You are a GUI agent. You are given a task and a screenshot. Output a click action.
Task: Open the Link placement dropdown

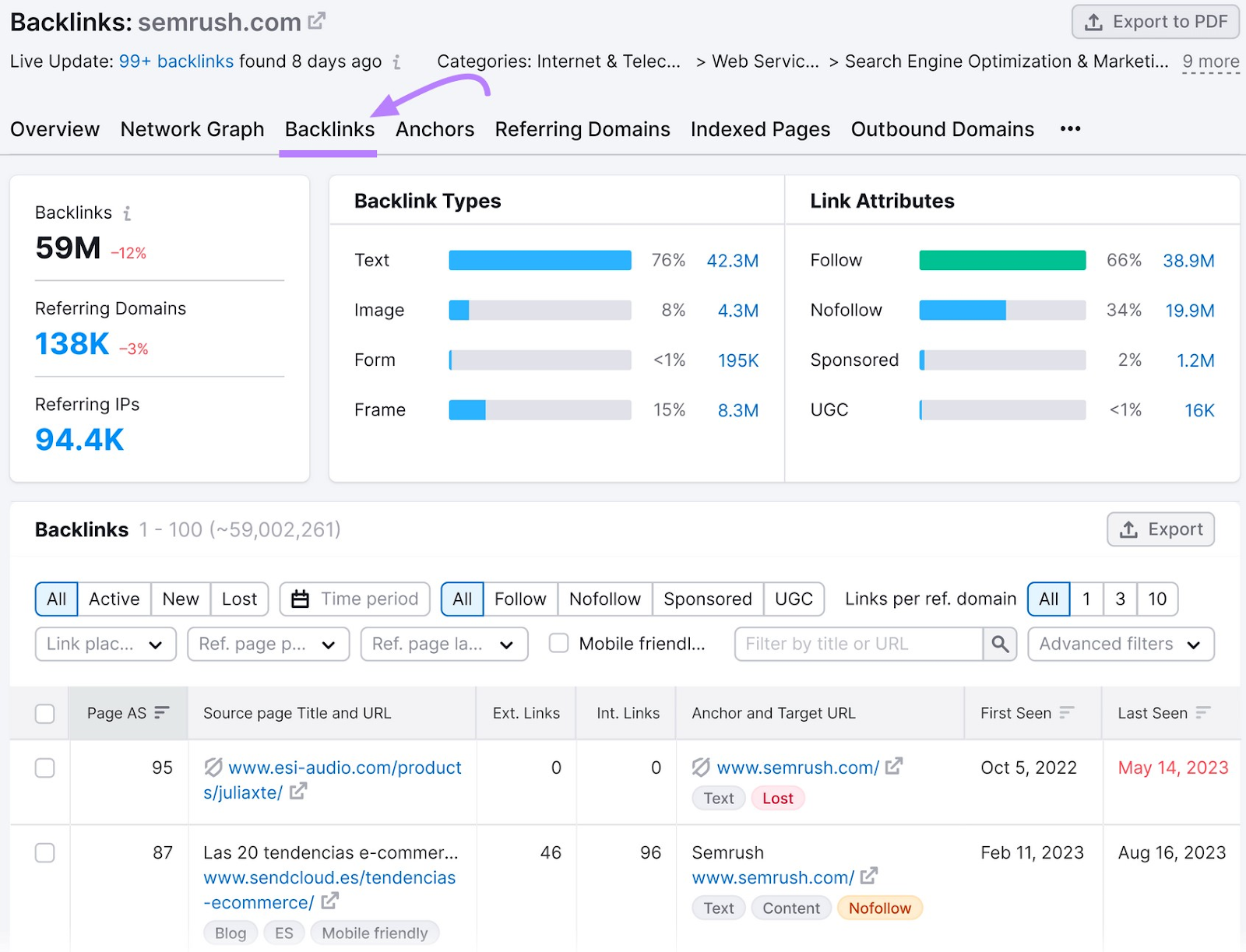106,644
